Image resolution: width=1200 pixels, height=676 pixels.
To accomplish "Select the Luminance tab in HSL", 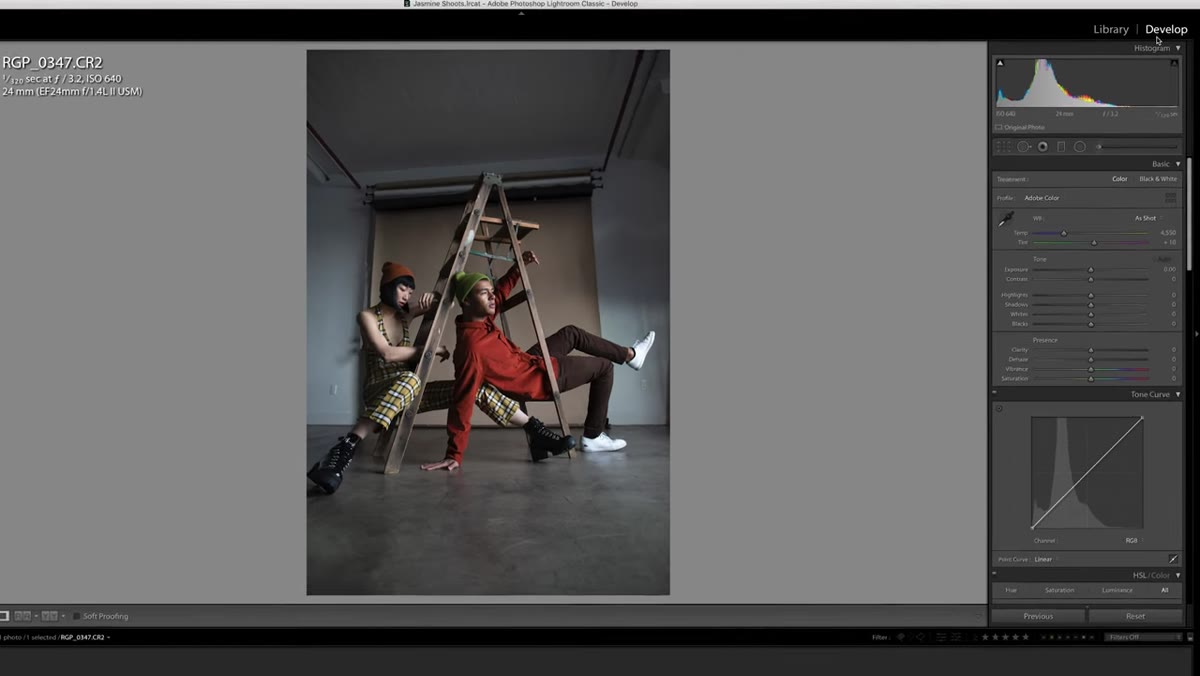I will pos(1117,590).
